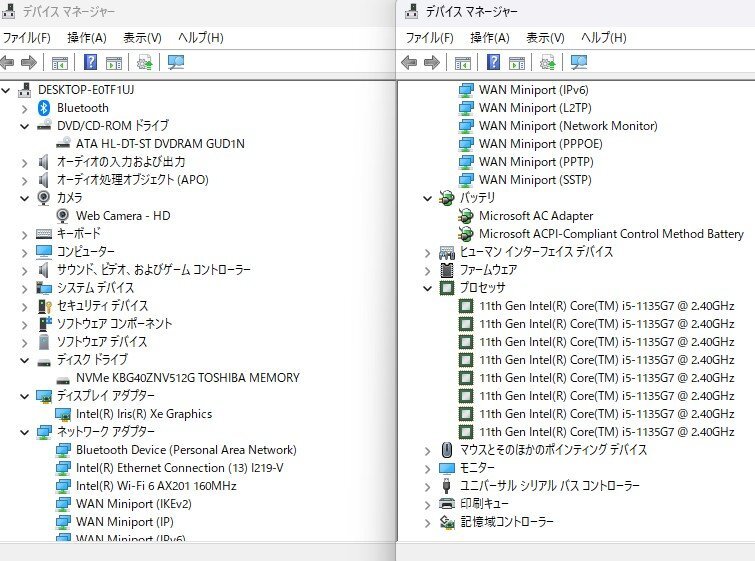This screenshot has height=561, width=755.
Task: Select first 11th Gen Intel Core i5-1135G7 entry
Action: tap(606, 306)
